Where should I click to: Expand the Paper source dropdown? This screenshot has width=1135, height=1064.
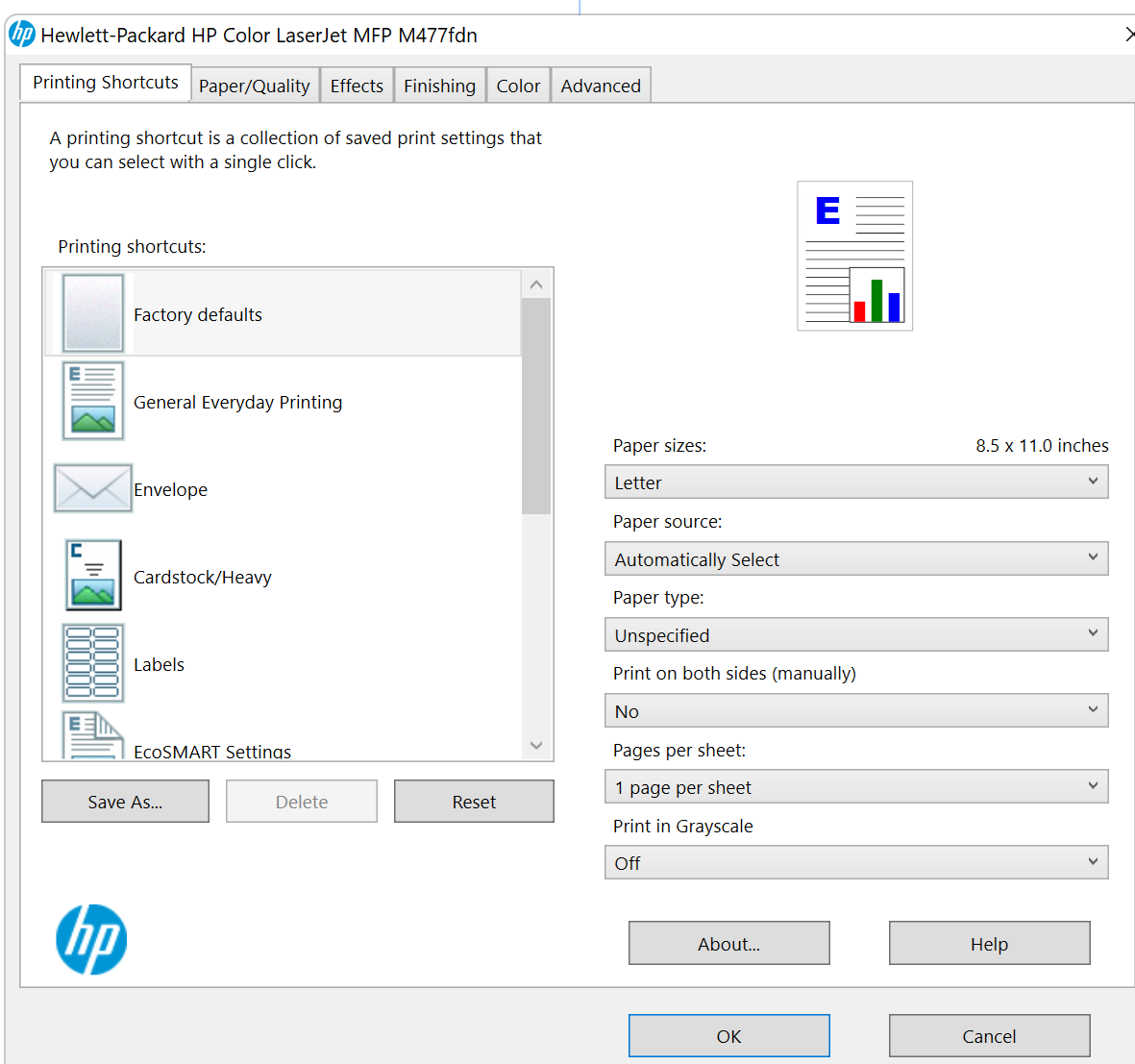click(856, 558)
